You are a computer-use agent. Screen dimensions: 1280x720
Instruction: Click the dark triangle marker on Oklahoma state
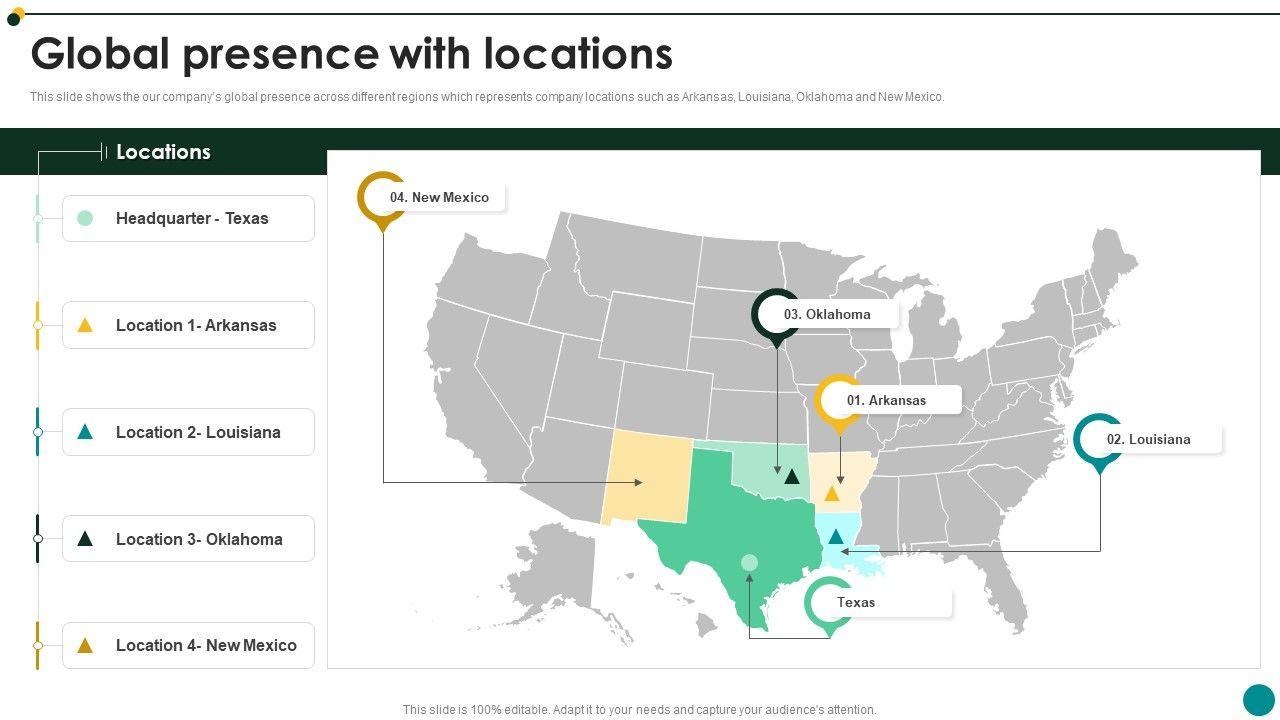tap(792, 477)
